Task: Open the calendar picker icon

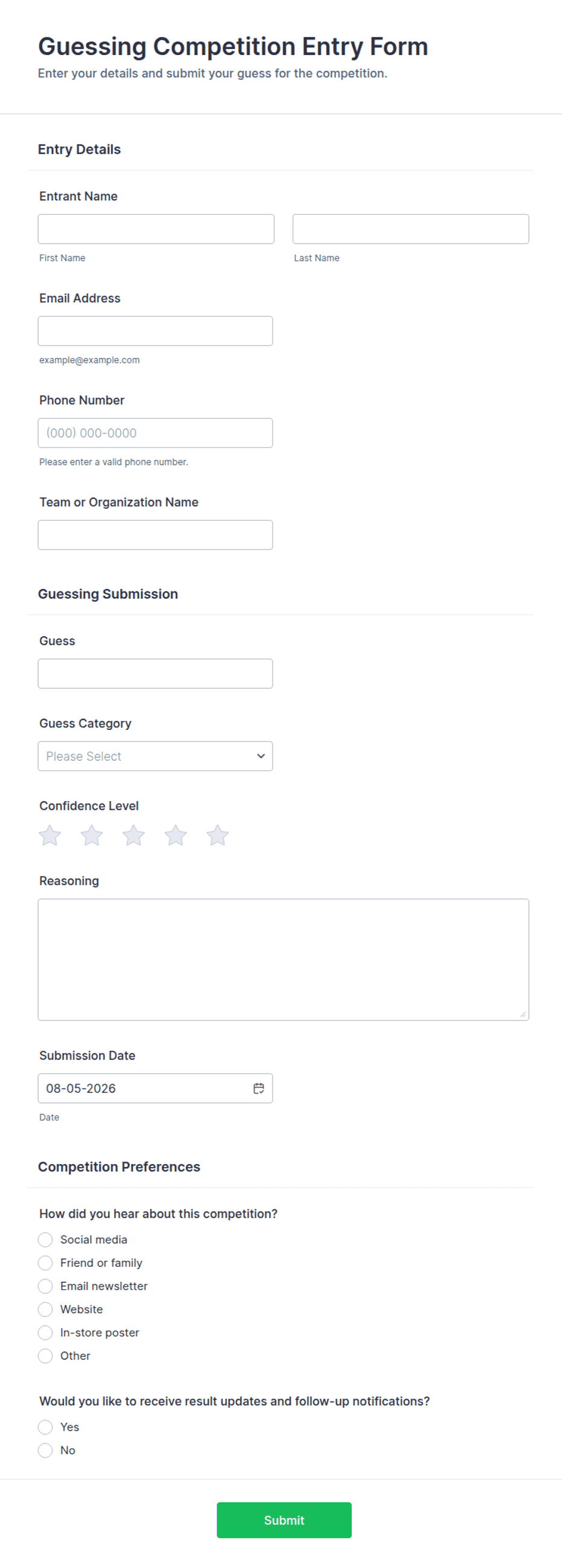Action: [259, 1088]
